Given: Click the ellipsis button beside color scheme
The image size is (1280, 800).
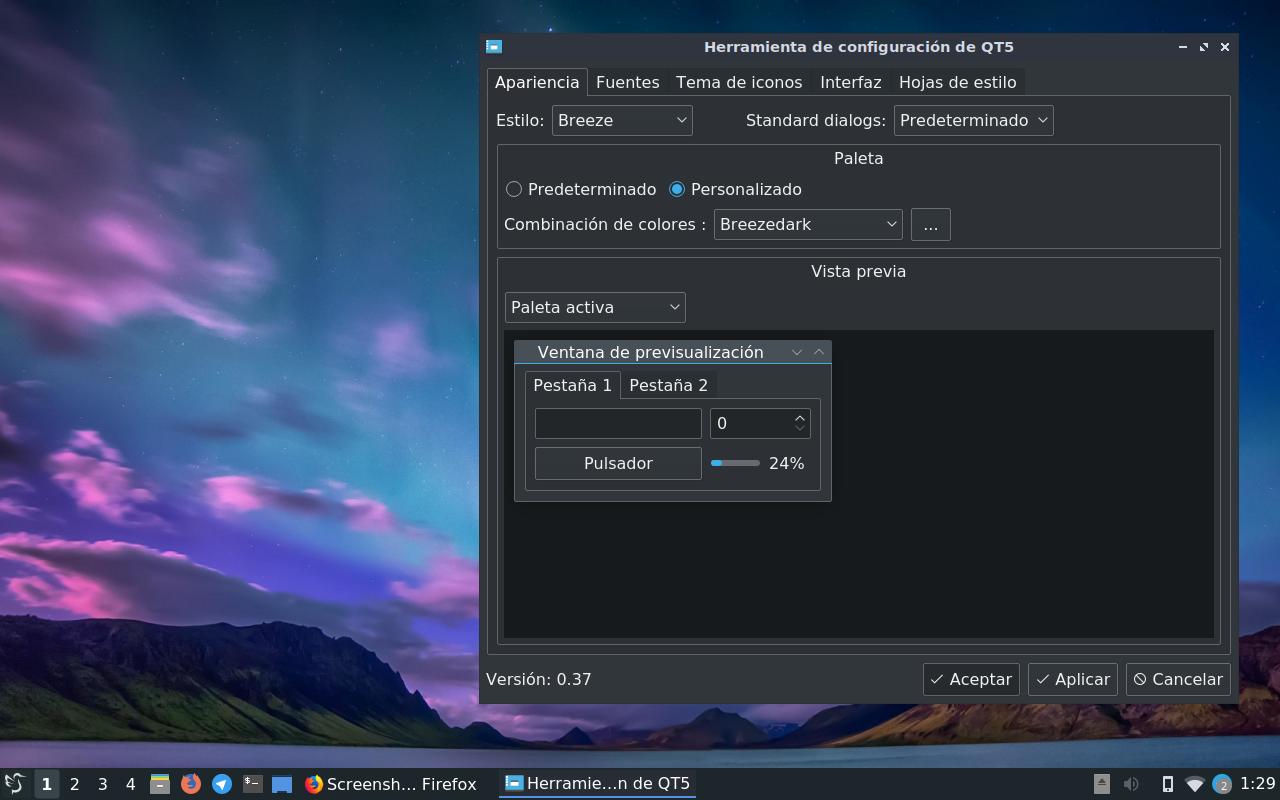Looking at the screenshot, I should [x=930, y=224].
